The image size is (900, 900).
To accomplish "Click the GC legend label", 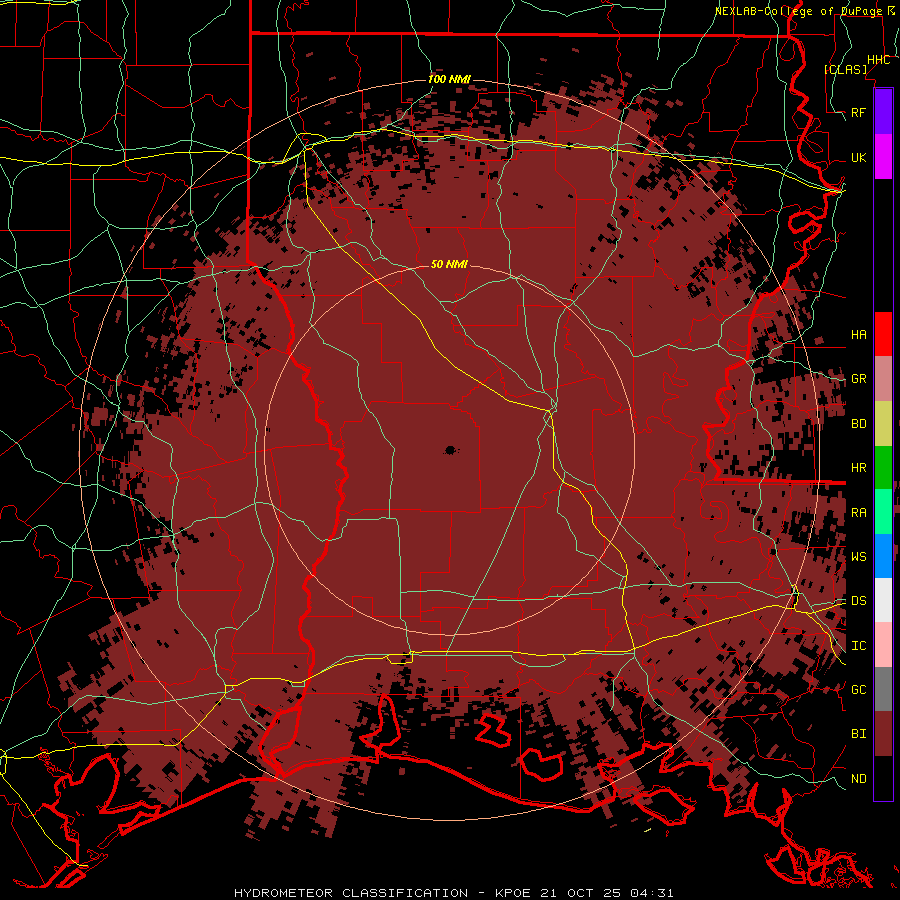I will click(x=859, y=689).
